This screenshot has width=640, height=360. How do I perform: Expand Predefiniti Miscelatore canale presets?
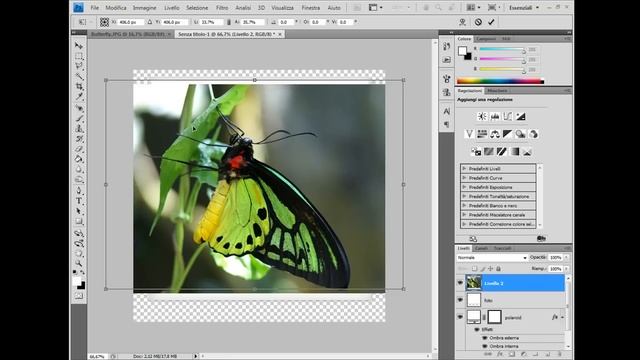(464, 215)
